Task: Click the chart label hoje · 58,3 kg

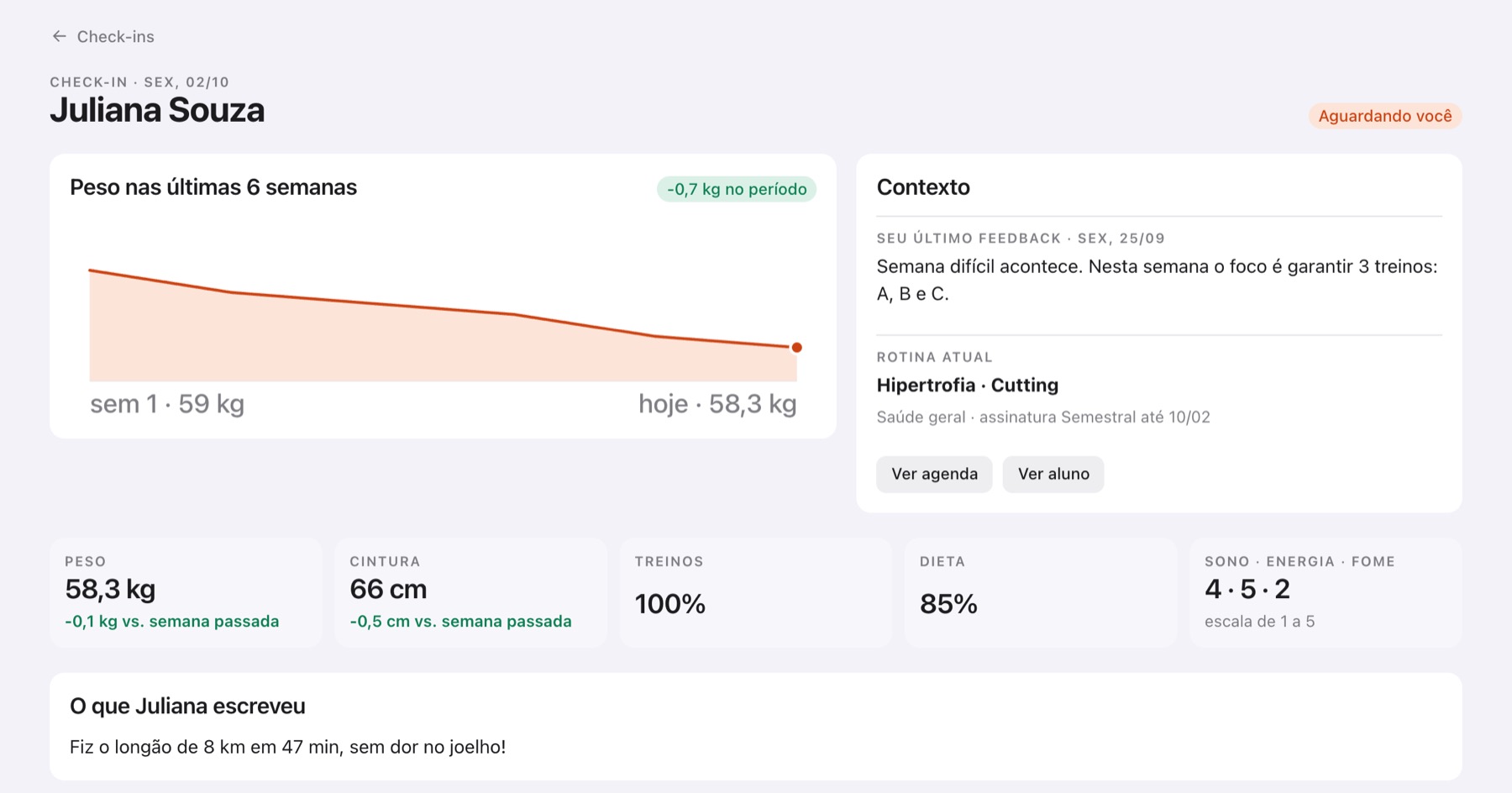Action: point(717,404)
